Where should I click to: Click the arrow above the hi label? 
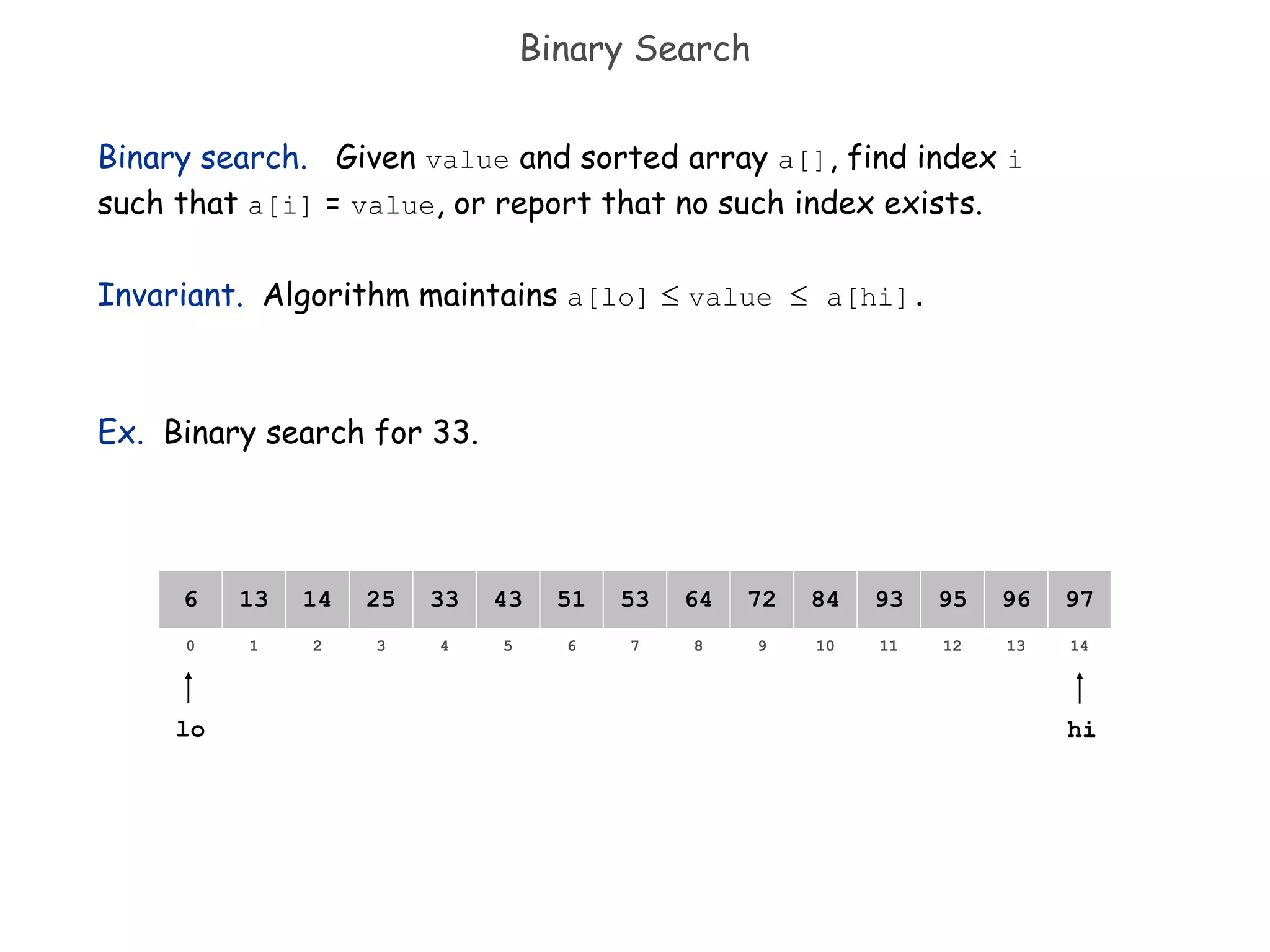point(1080,687)
